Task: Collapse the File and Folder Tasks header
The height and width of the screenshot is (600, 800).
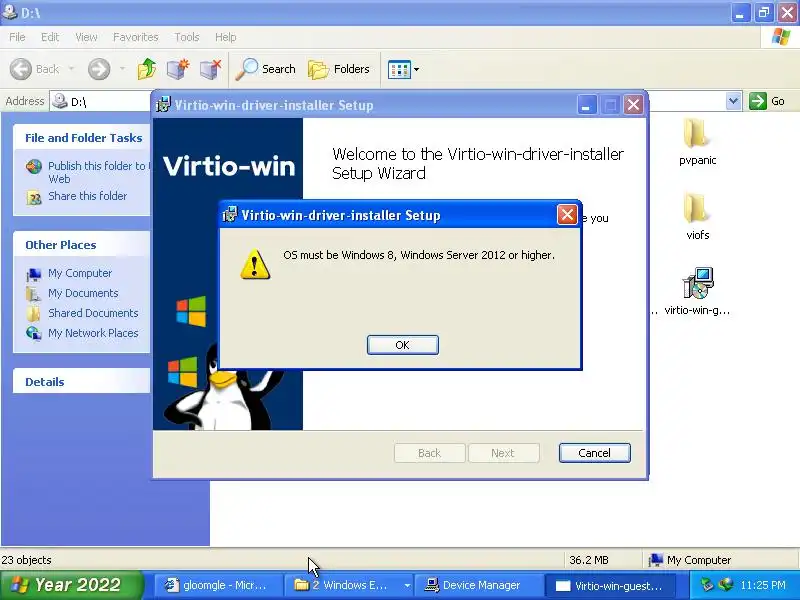Action: click(x=84, y=138)
